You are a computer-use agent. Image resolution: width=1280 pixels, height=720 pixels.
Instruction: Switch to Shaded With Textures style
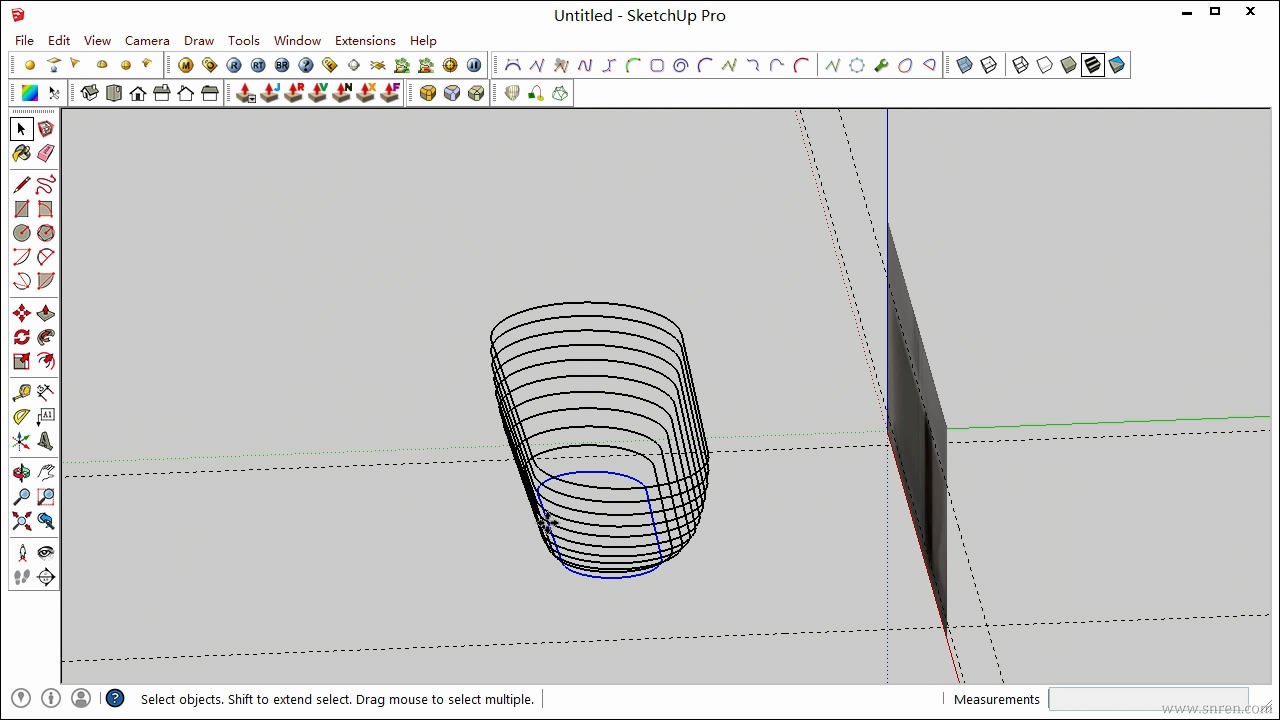pos(1093,65)
